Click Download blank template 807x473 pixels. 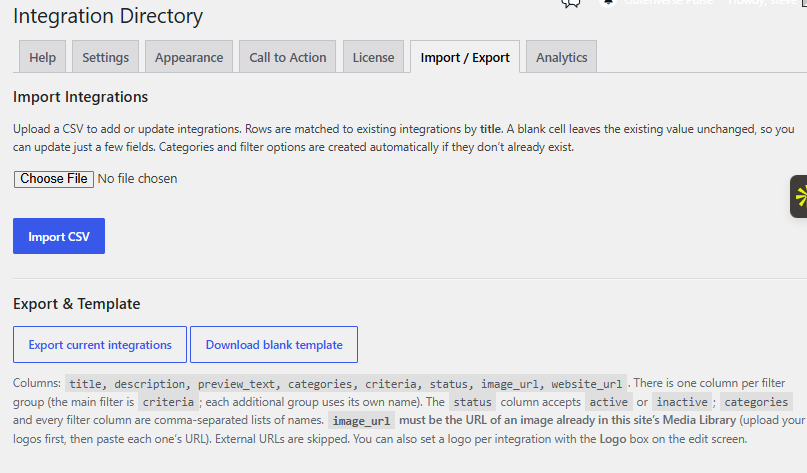coord(274,345)
